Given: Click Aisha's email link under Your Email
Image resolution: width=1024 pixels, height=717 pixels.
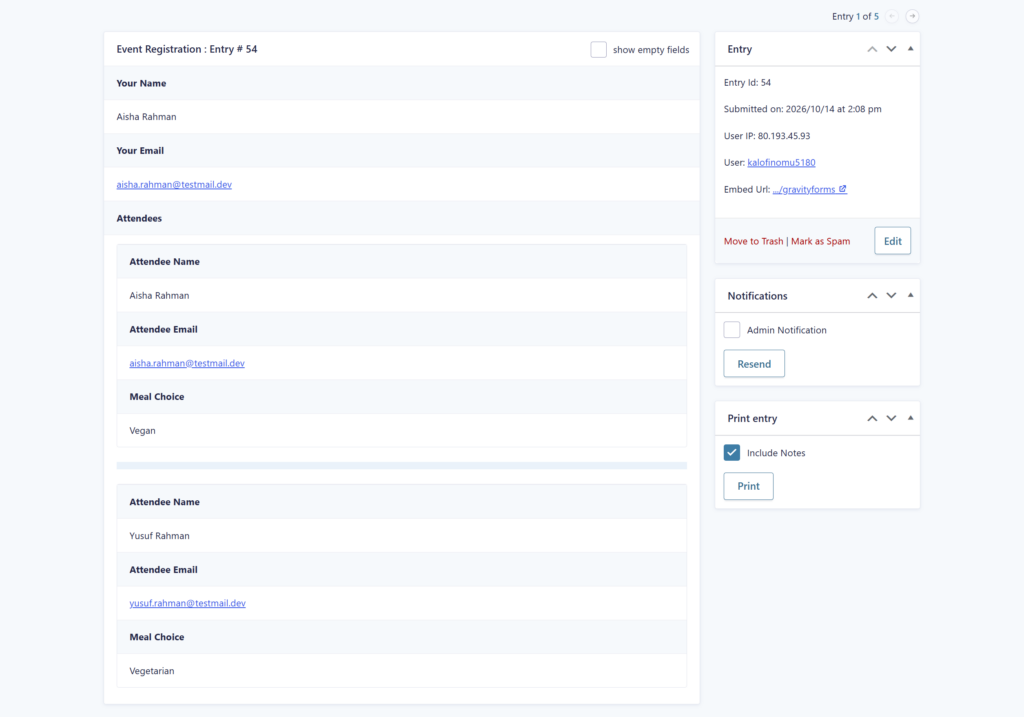Looking at the screenshot, I should [x=174, y=185].
